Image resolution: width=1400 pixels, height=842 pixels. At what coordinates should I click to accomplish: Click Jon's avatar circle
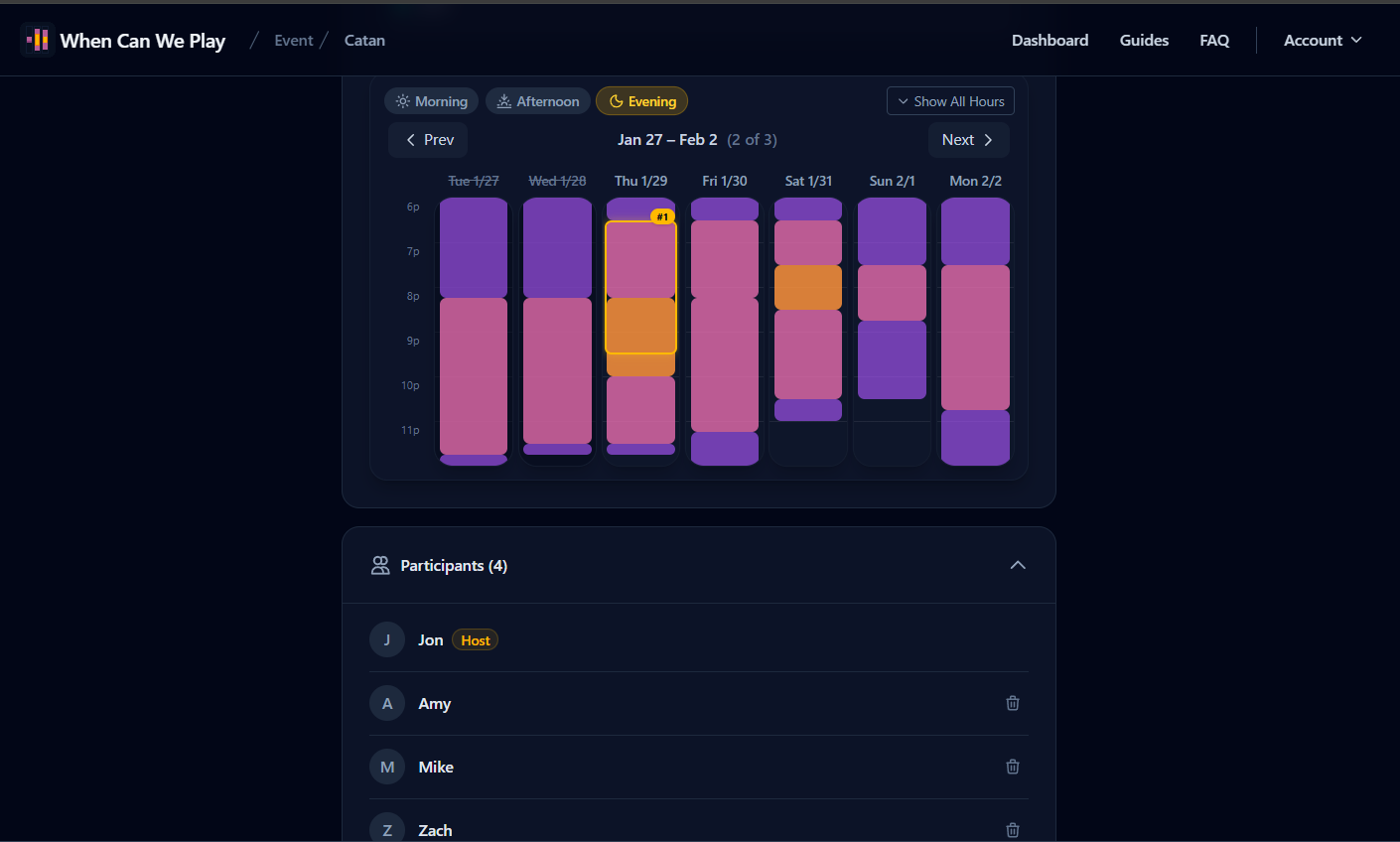(x=387, y=639)
